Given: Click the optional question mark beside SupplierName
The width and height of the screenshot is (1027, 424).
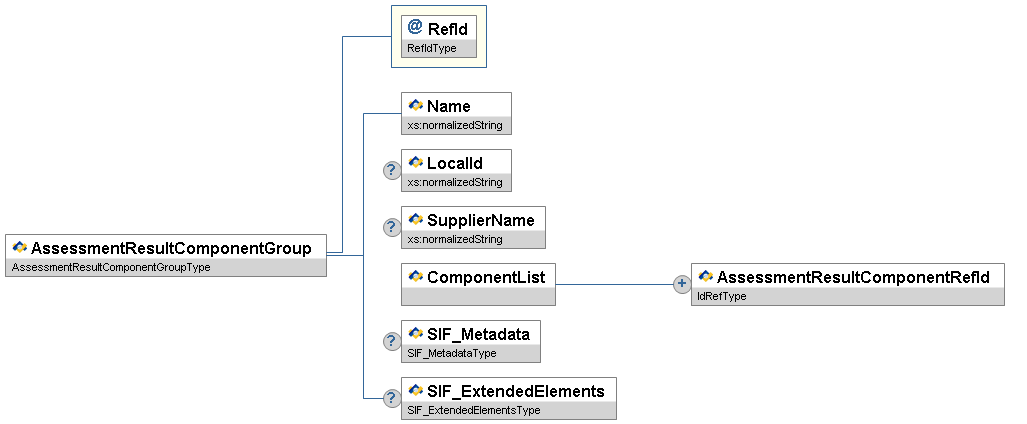Looking at the screenshot, I should click(x=393, y=227).
